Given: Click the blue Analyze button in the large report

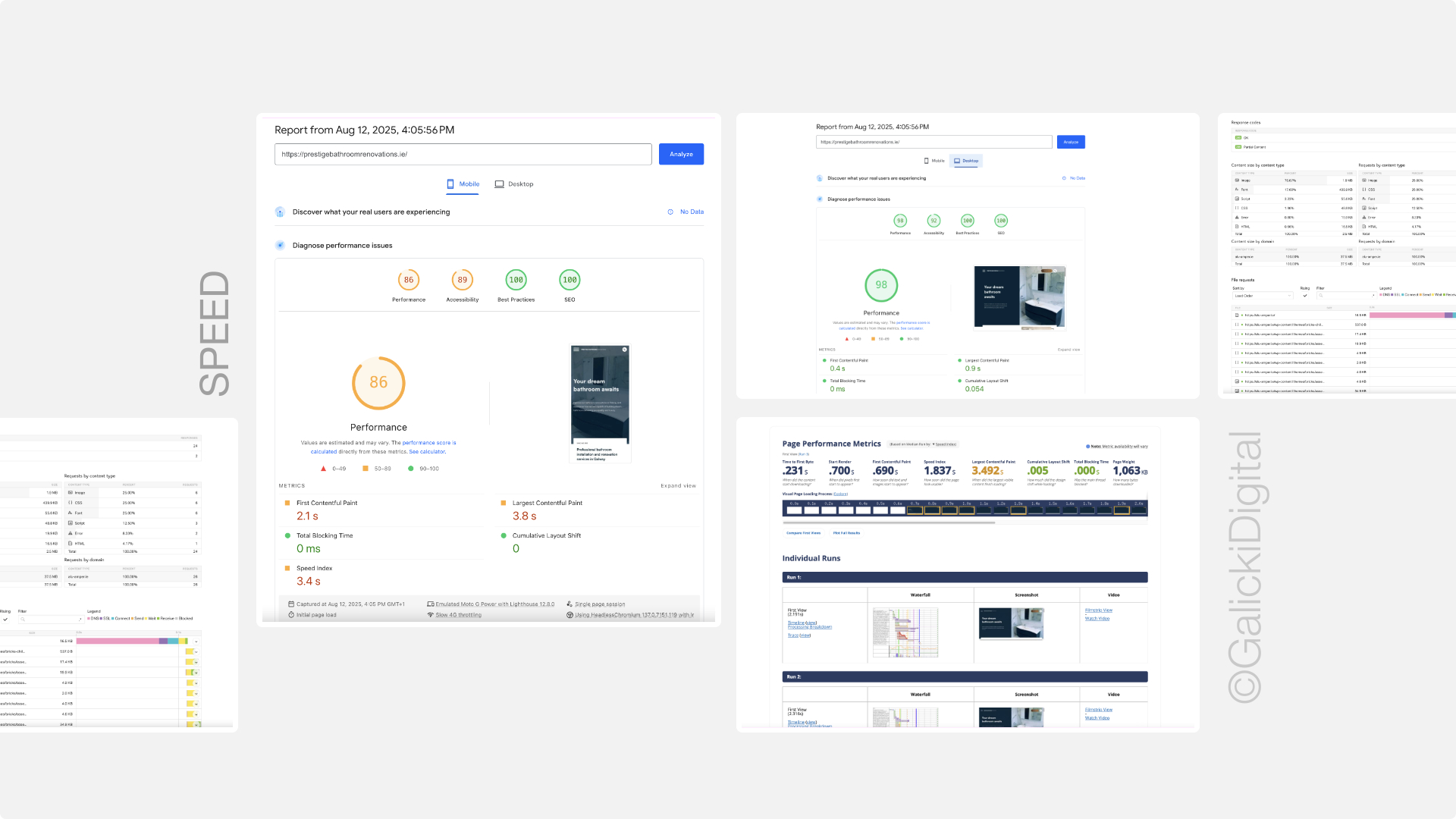Looking at the screenshot, I should (681, 154).
